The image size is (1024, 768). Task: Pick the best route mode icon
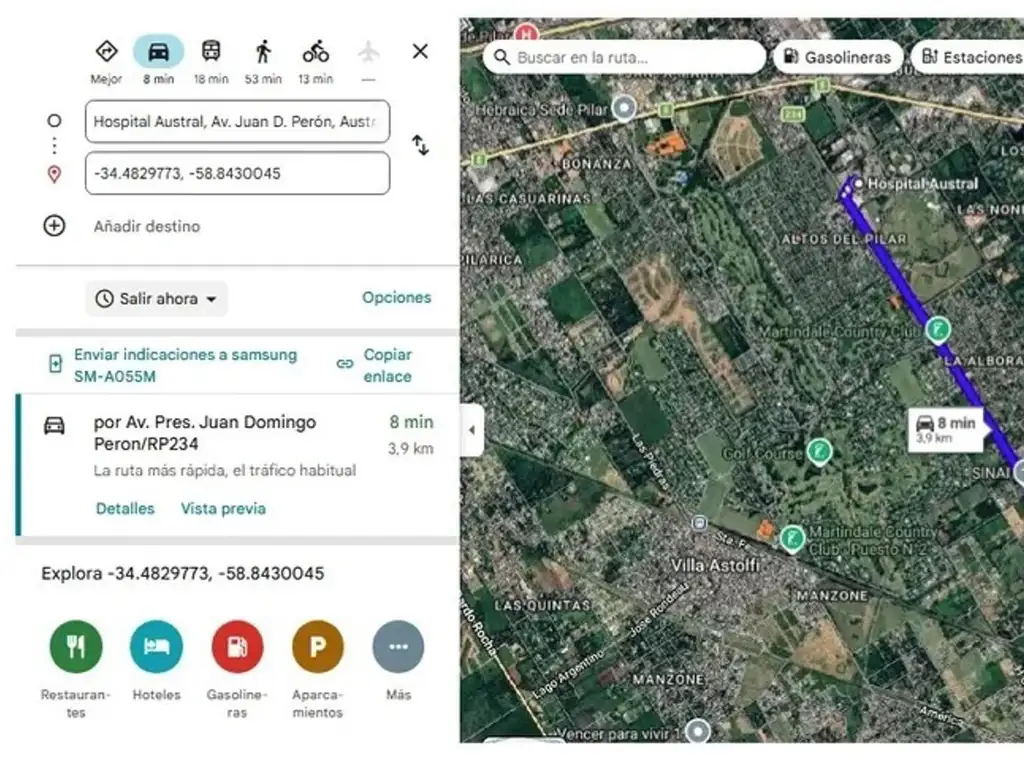pos(106,52)
